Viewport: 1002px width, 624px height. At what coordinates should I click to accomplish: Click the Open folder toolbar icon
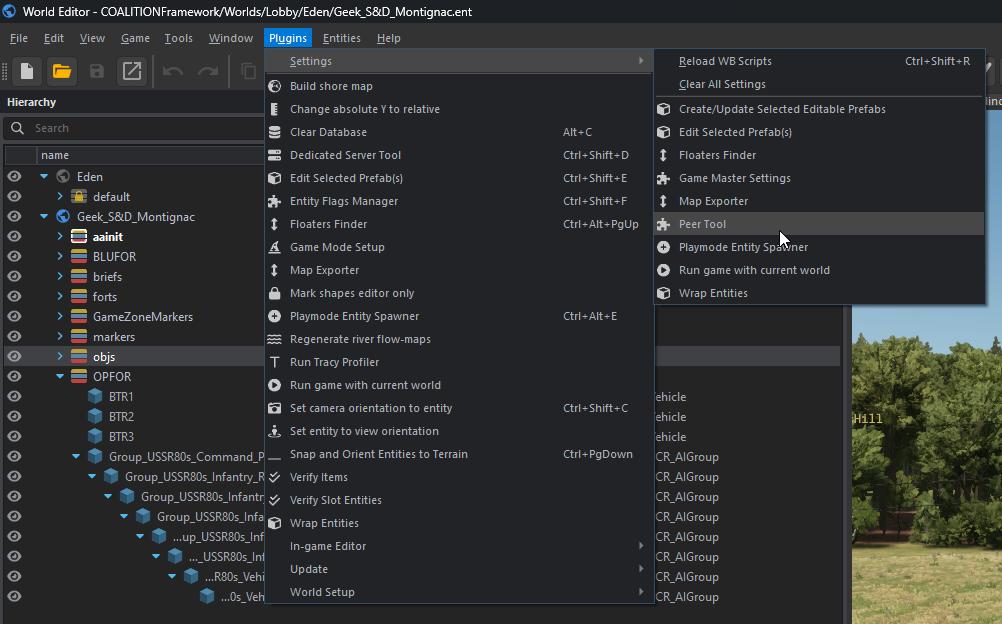pyautogui.click(x=61, y=71)
